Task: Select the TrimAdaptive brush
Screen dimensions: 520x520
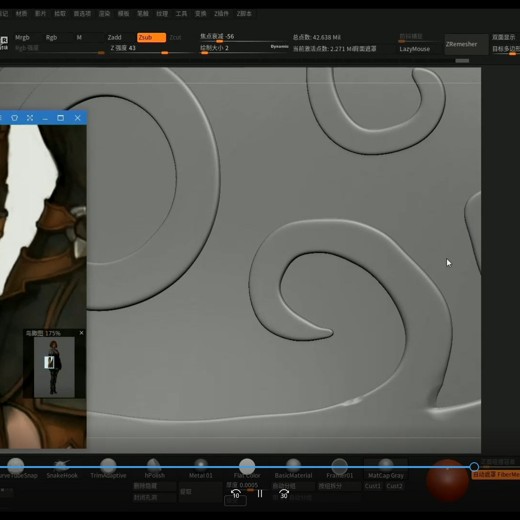Action: (x=108, y=468)
